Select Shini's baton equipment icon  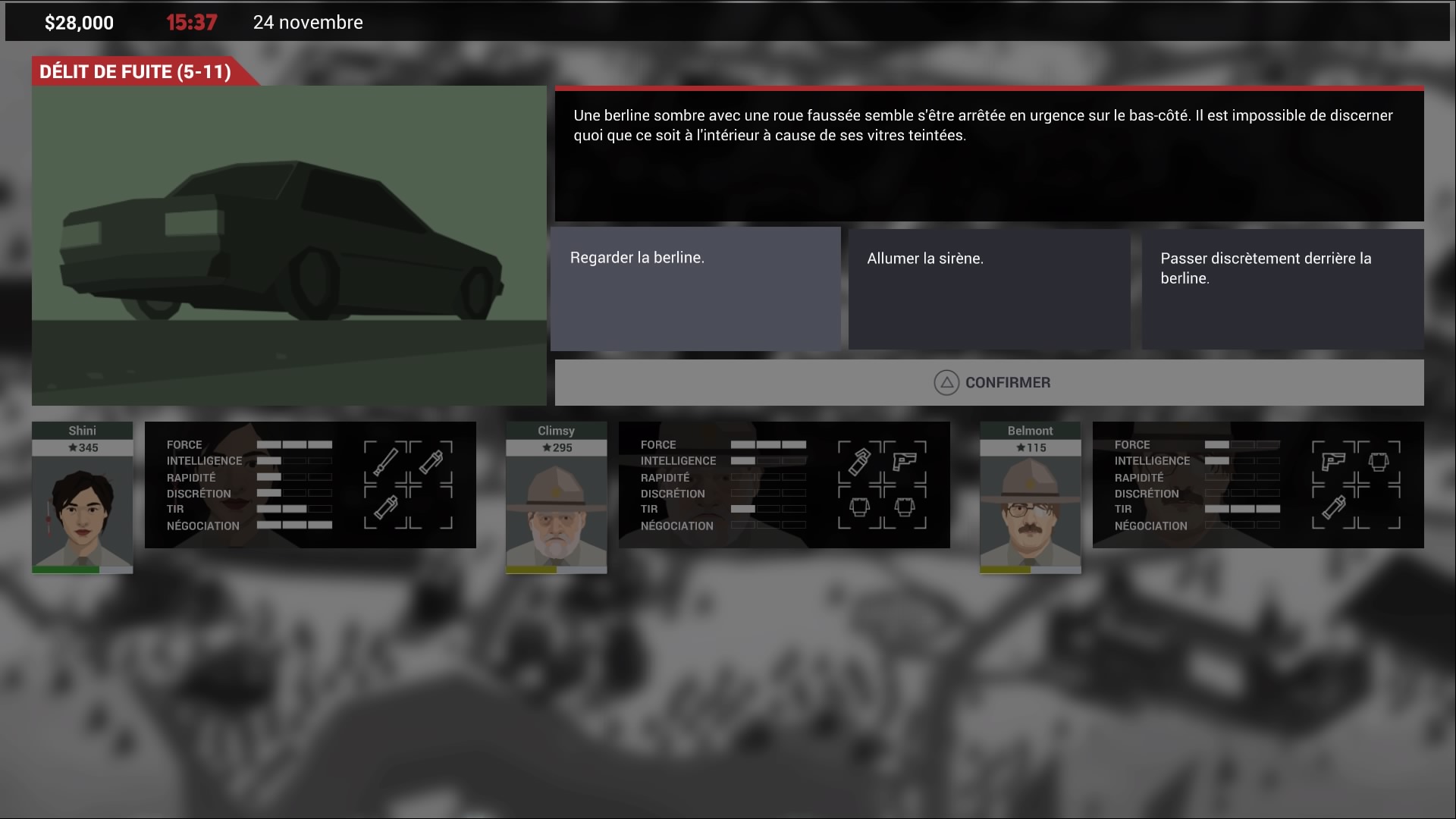(x=385, y=461)
